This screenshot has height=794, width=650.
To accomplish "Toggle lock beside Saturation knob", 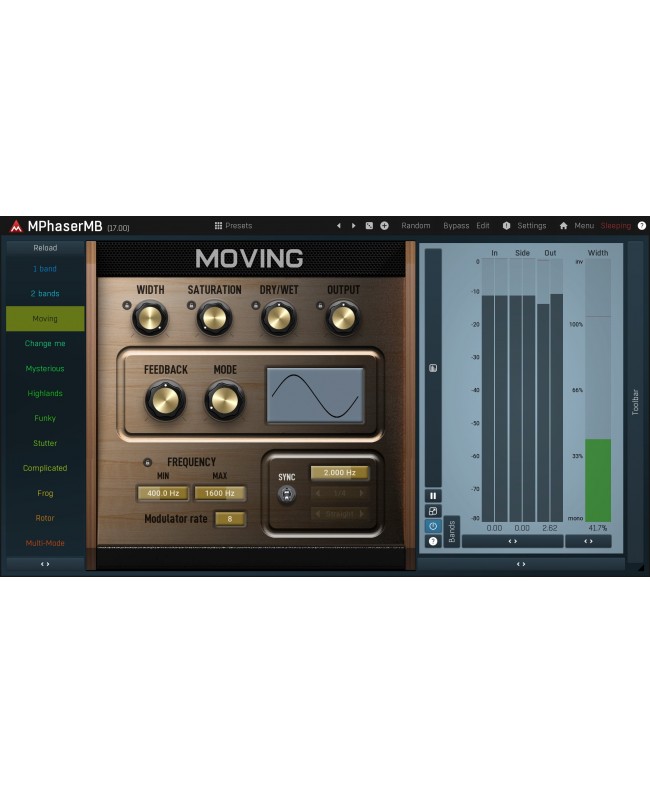I will tap(191, 305).
